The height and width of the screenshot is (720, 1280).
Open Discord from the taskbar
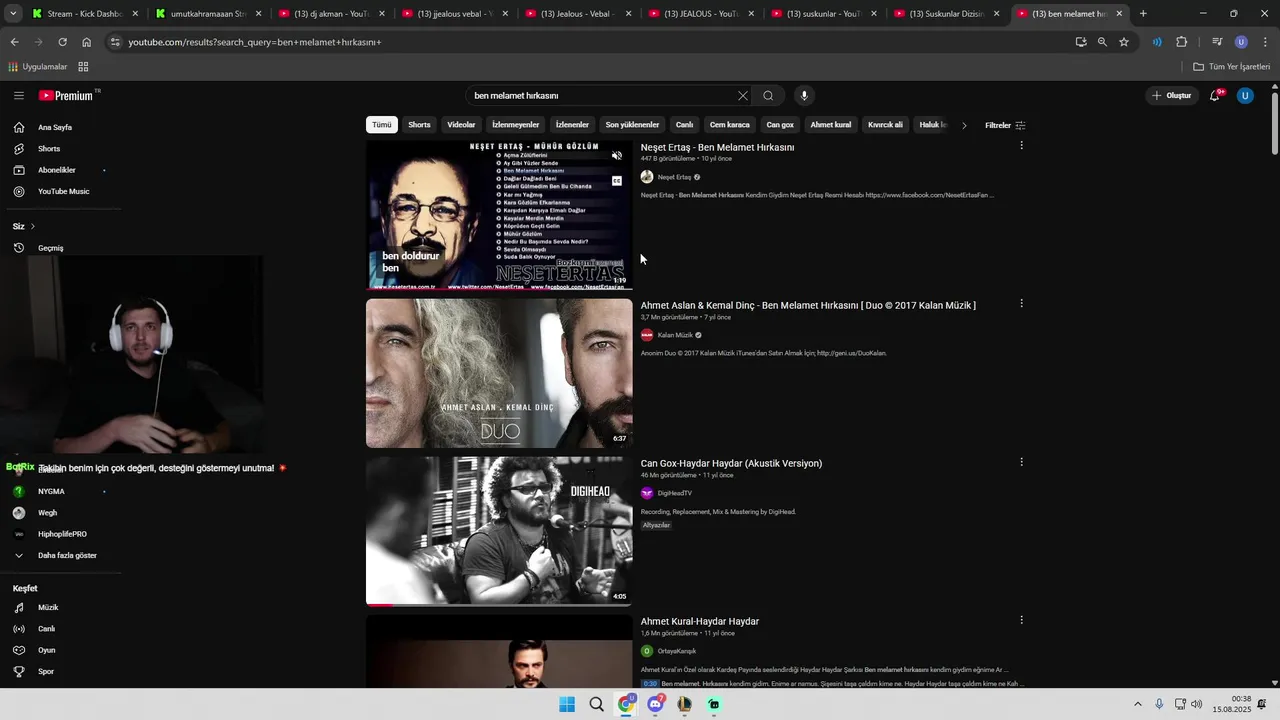[x=656, y=704]
